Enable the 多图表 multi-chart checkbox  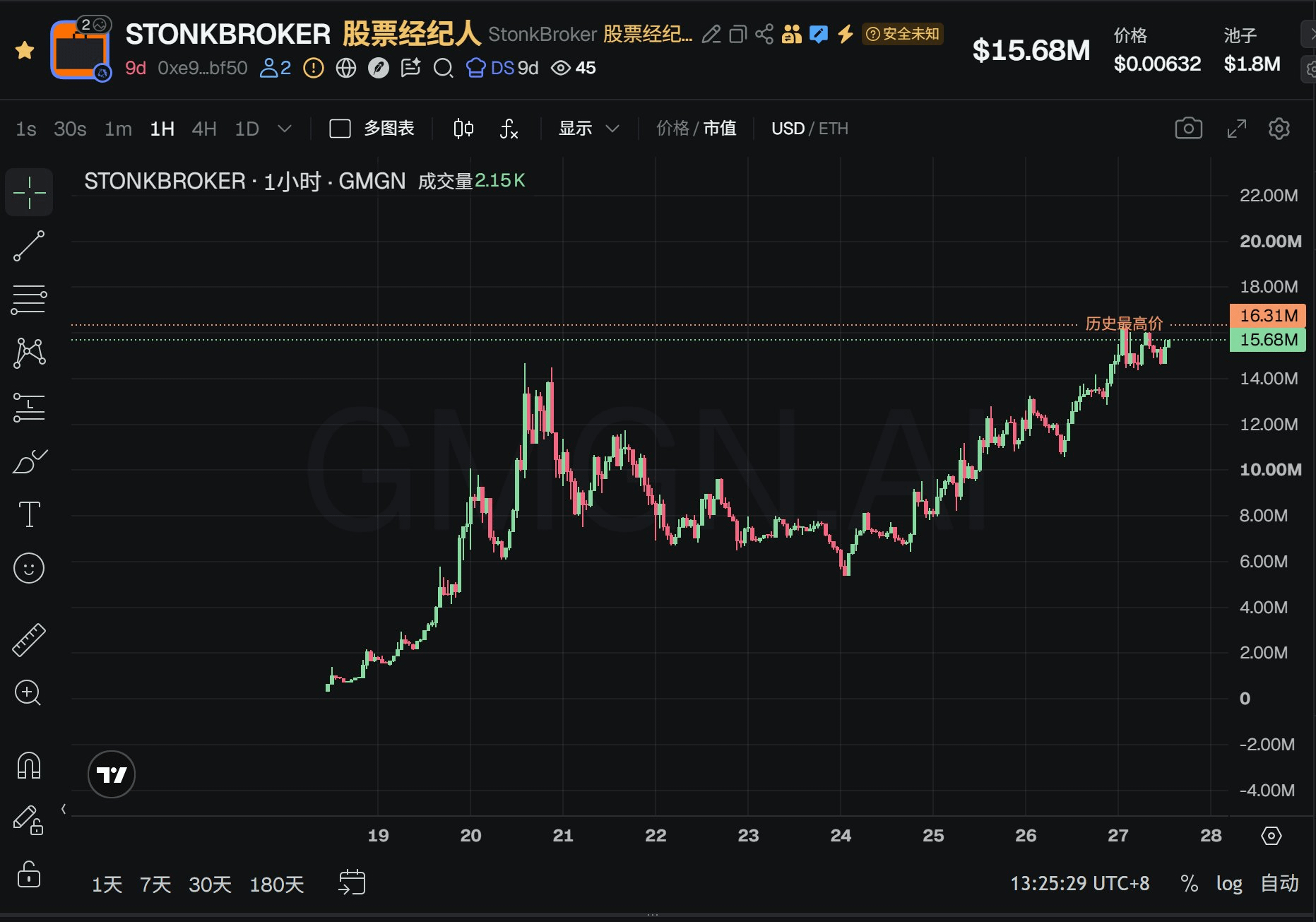tap(340, 129)
